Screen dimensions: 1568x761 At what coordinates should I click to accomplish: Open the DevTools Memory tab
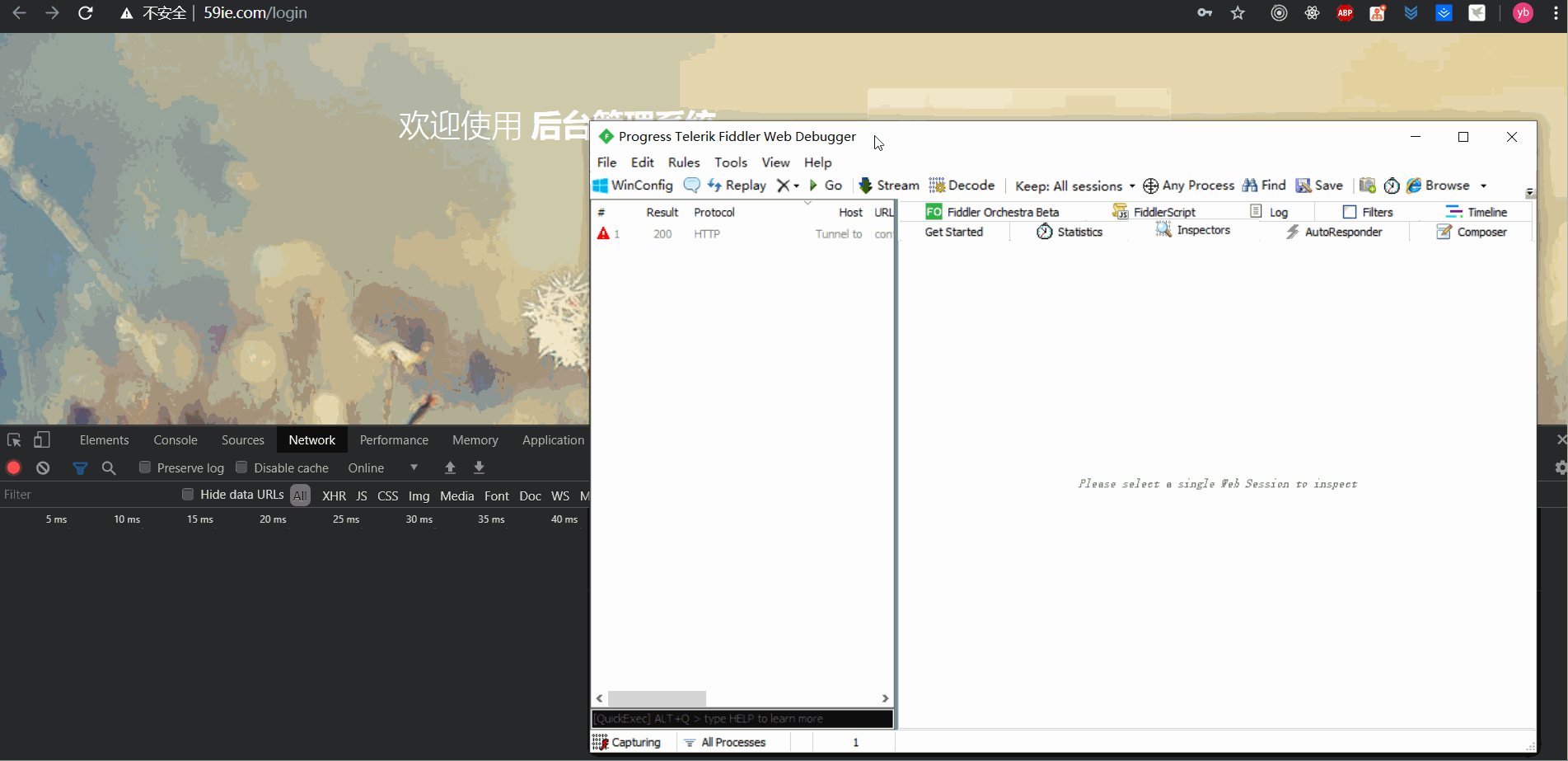(475, 440)
